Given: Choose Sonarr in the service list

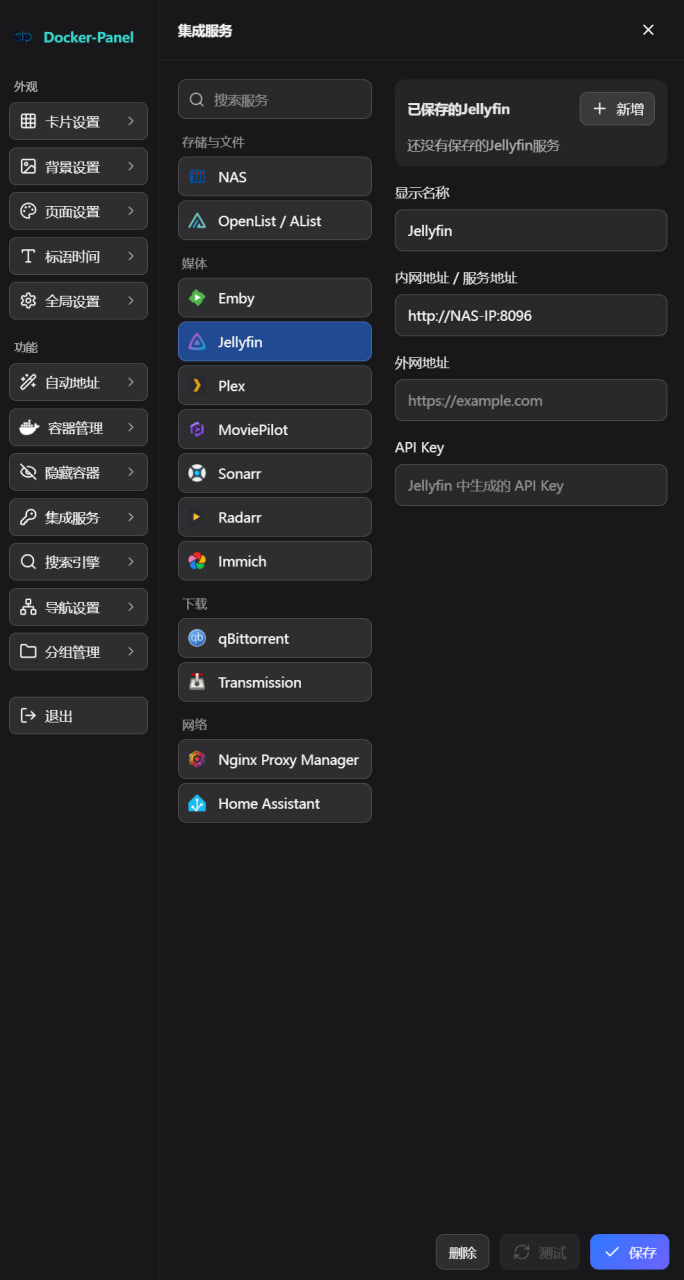Looking at the screenshot, I should pos(275,474).
